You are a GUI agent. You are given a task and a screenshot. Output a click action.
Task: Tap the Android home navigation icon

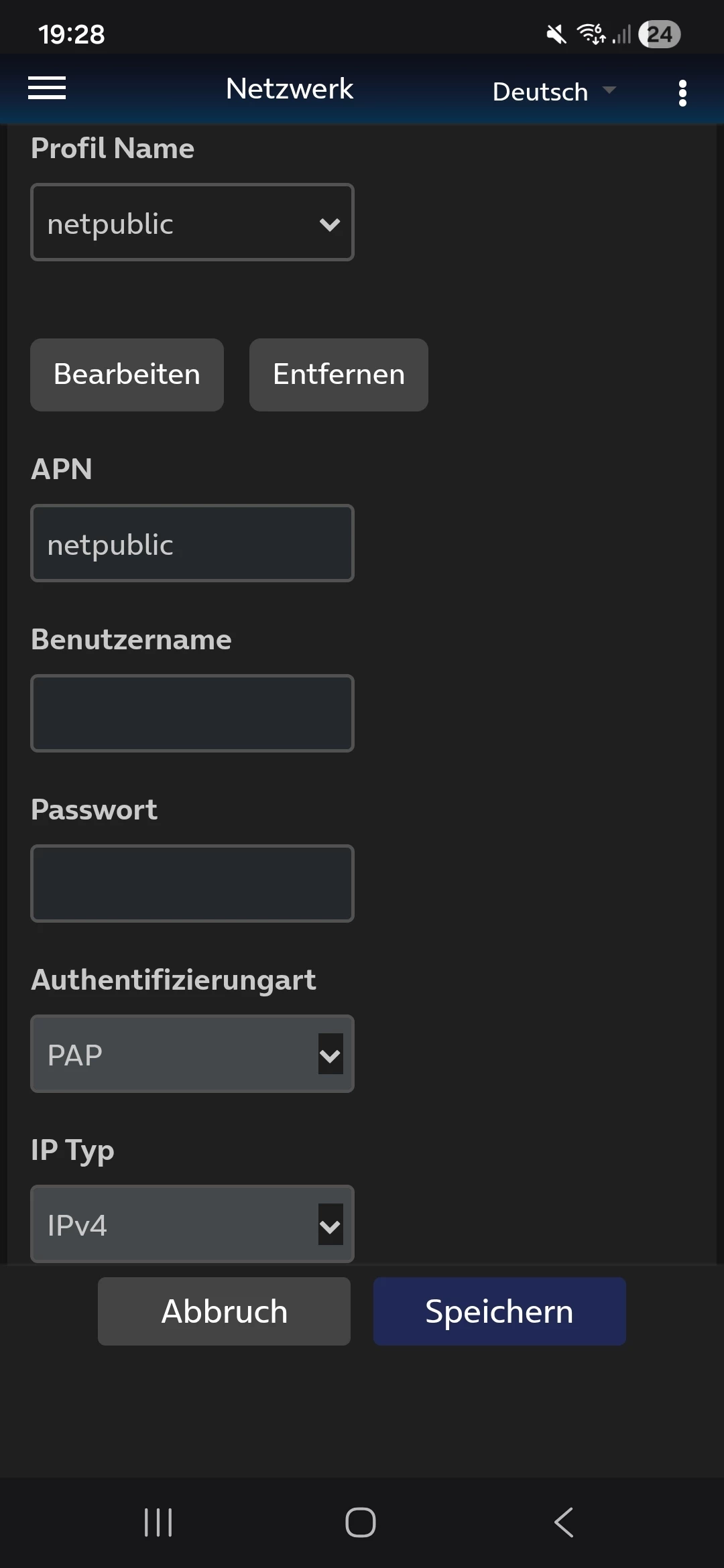[x=361, y=1522]
